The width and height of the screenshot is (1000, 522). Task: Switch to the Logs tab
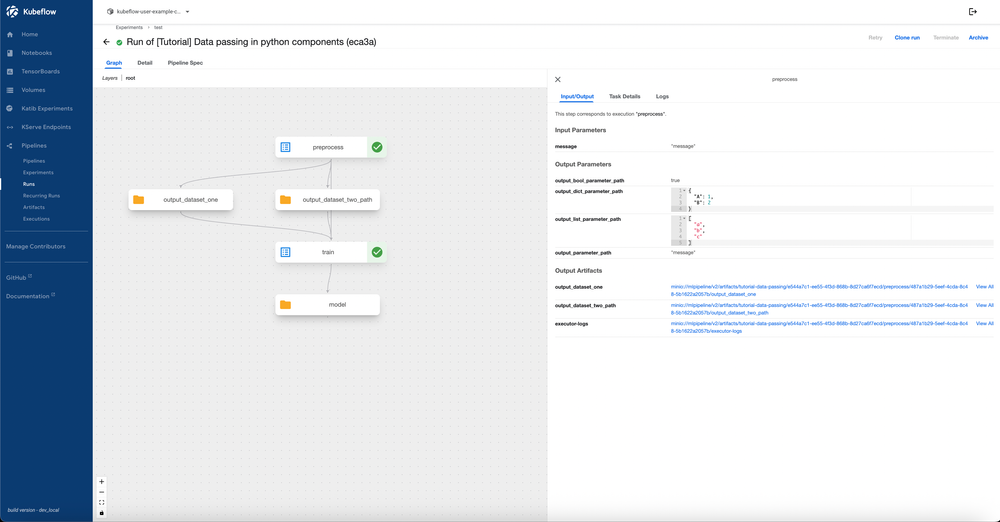point(662,96)
